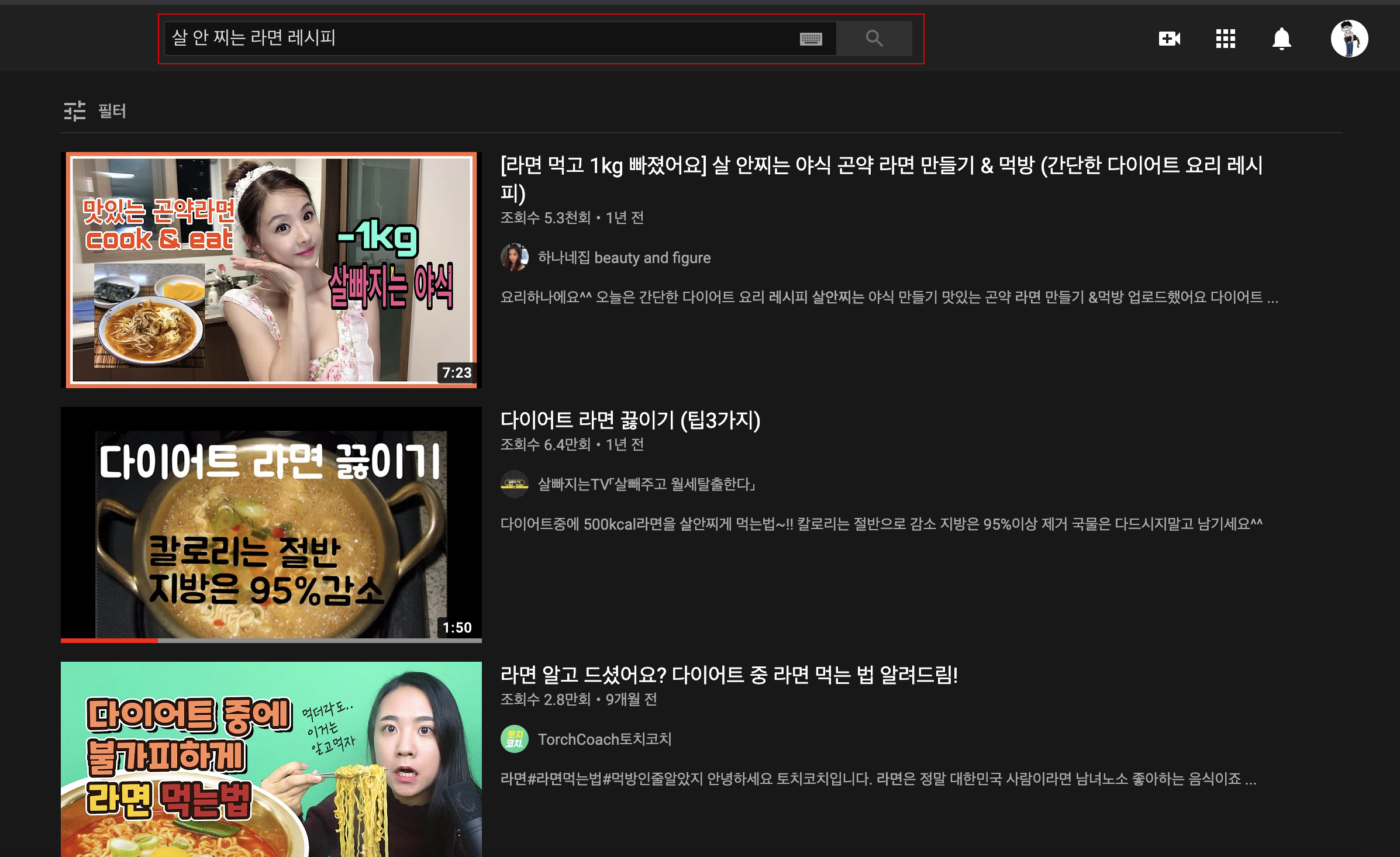Open video title 다이어트 라면 끓이기 (팁3가지)

(x=630, y=420)
